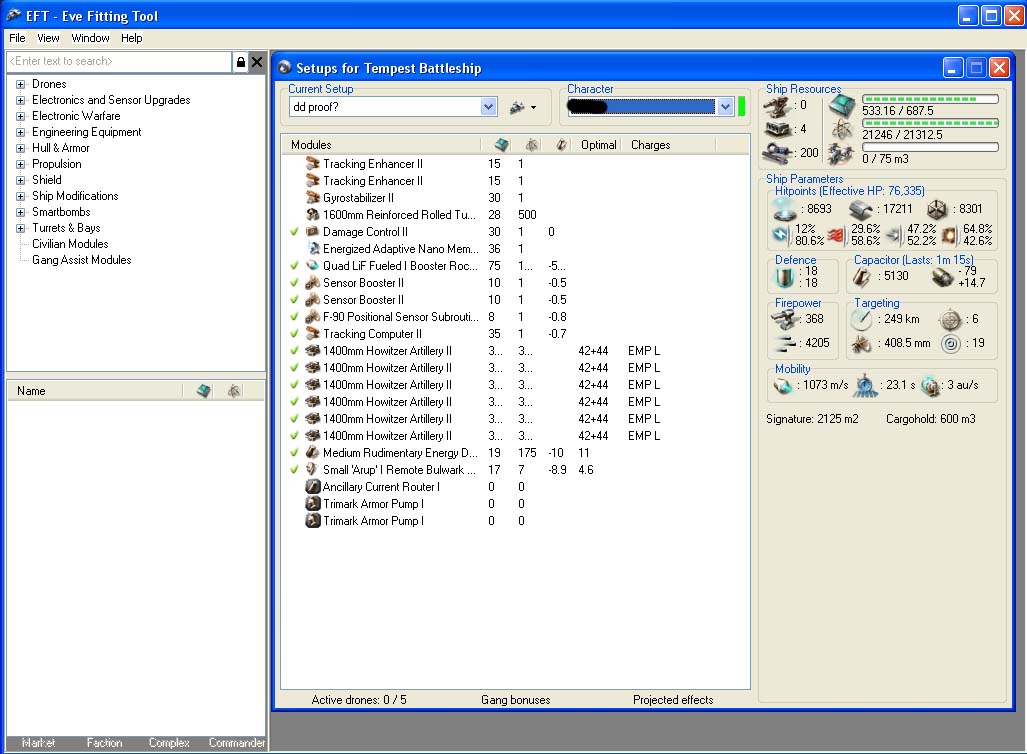1027x754 pixels.
Task: Open Gang bonuses
Action: click(515, 700)
